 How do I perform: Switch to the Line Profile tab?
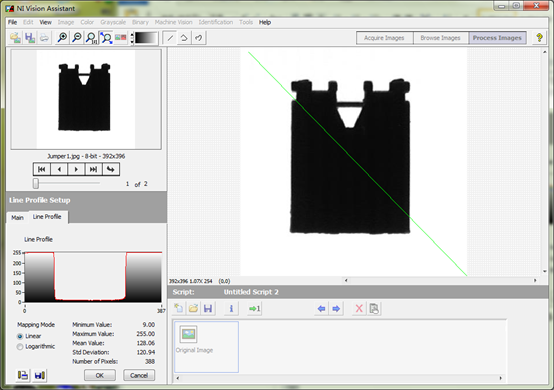(x=47, y=217)
